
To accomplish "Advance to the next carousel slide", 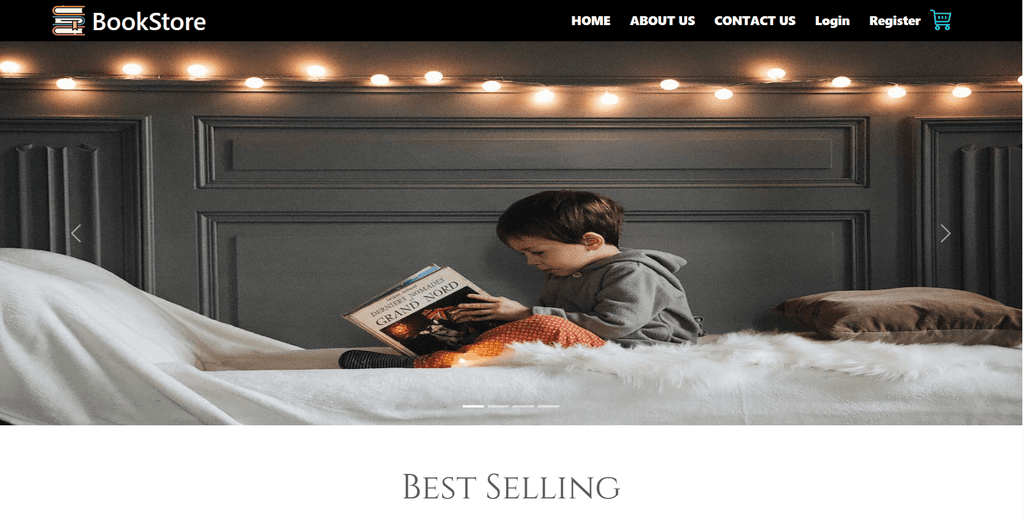I will pyautogui.click(x=945, y=233).
